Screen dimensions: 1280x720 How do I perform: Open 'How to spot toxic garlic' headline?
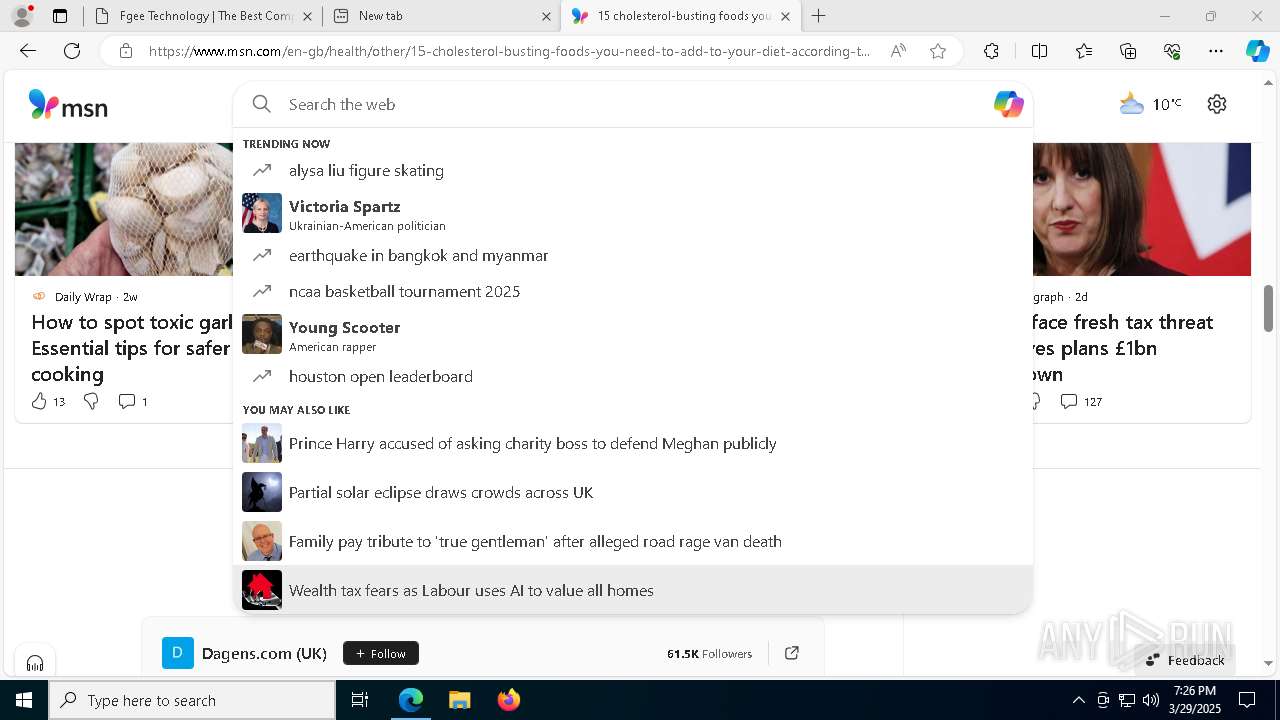[132, 348]
